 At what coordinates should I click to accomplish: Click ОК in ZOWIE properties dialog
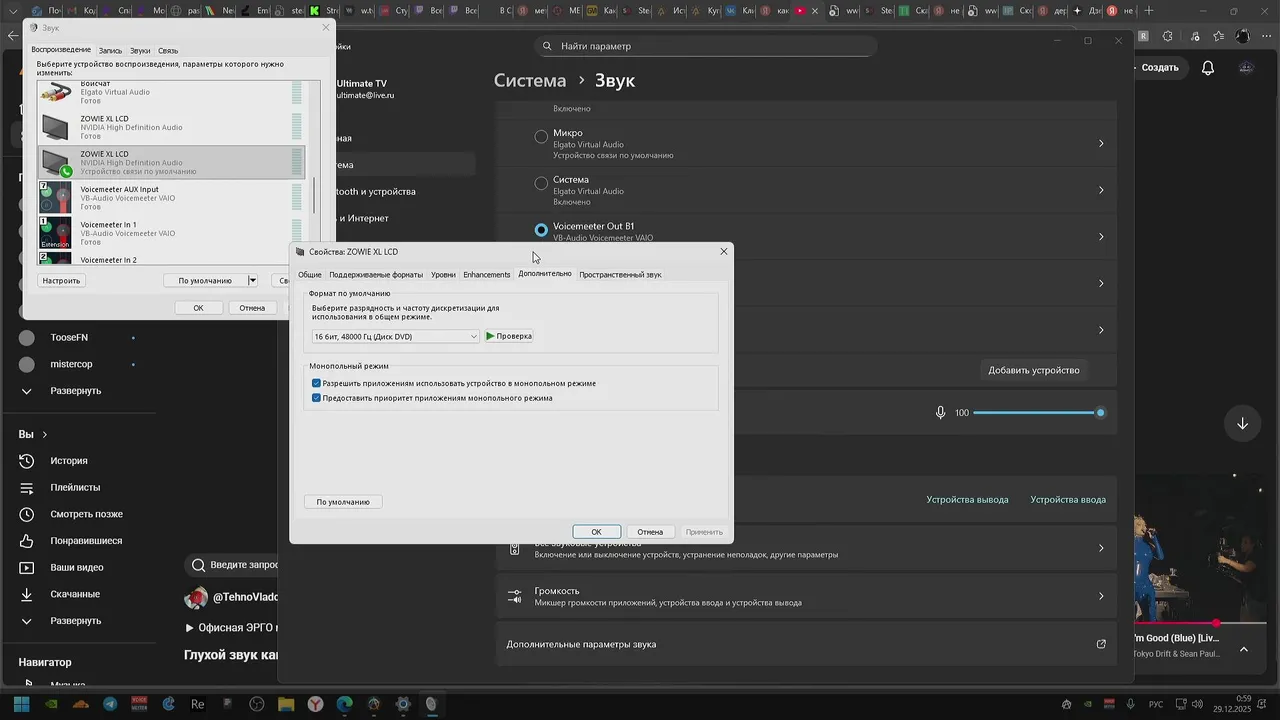click(596, 532)
